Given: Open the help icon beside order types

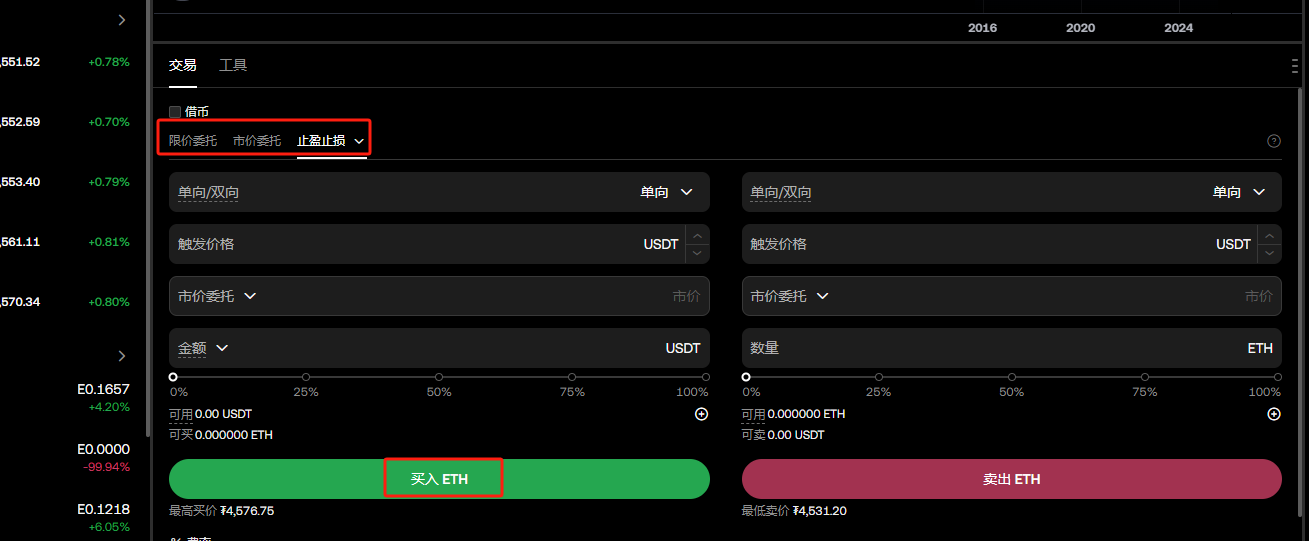Looking at the screenshot, I should [x=1273, y=141].
